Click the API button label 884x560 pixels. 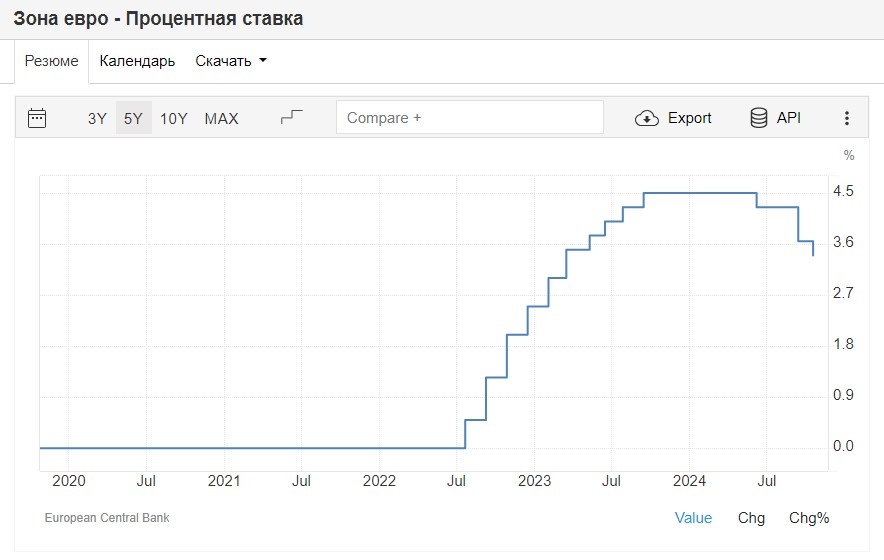click(x=789, y=117)
